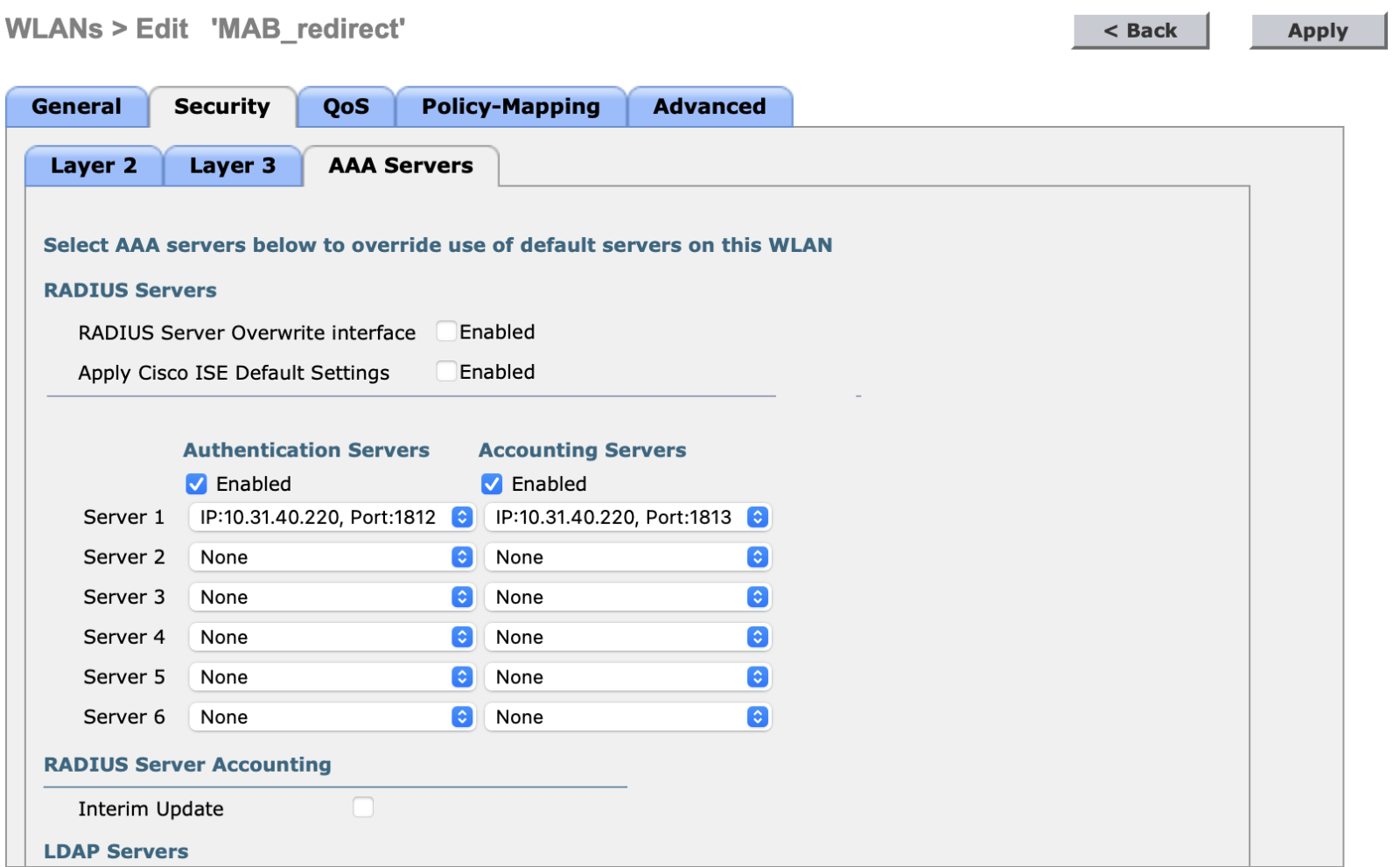The height and width of the screenshot is (867, 1400).
Task: Go to the Policy-Mapping tab
Action: [511, 107]
